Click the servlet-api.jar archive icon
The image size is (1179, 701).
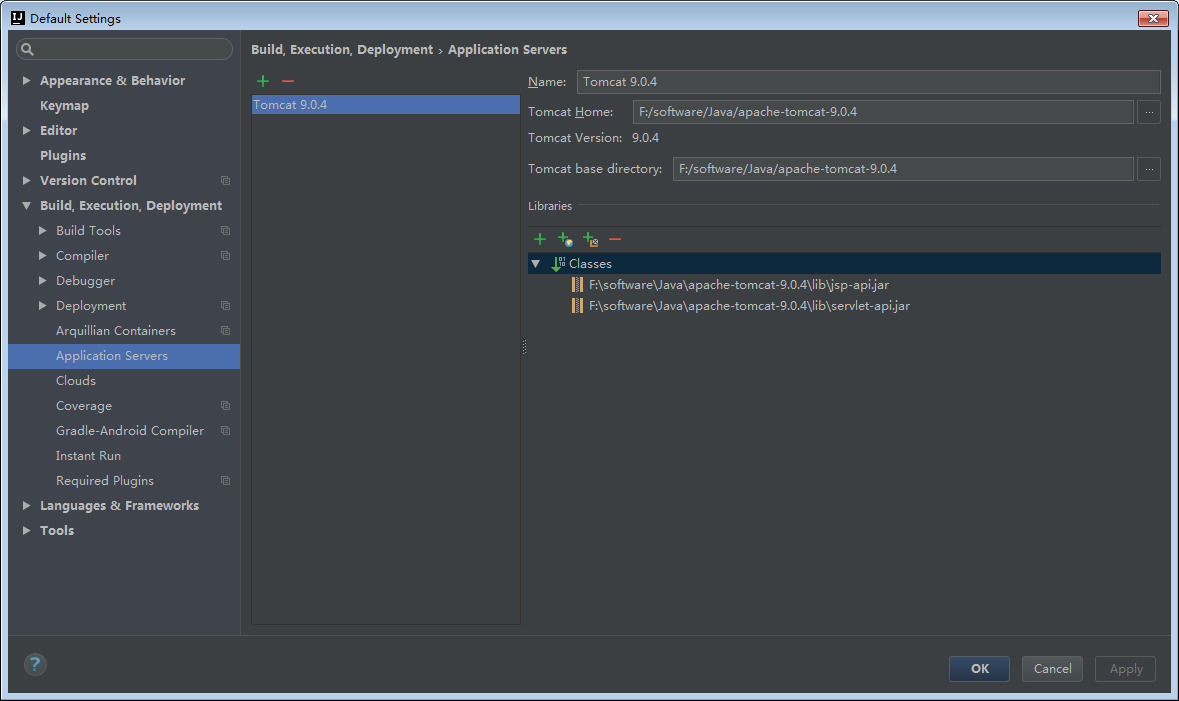coord(577,305)
